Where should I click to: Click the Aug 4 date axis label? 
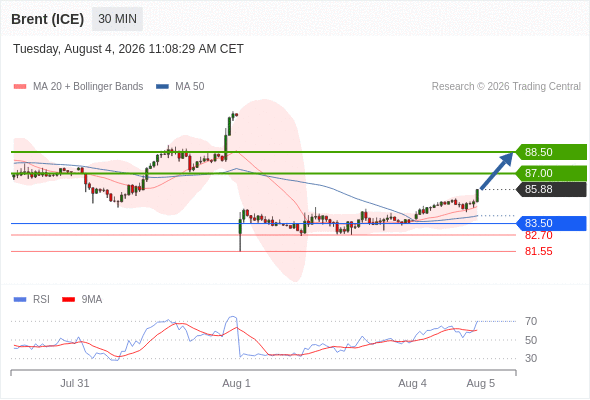(412, 383)
